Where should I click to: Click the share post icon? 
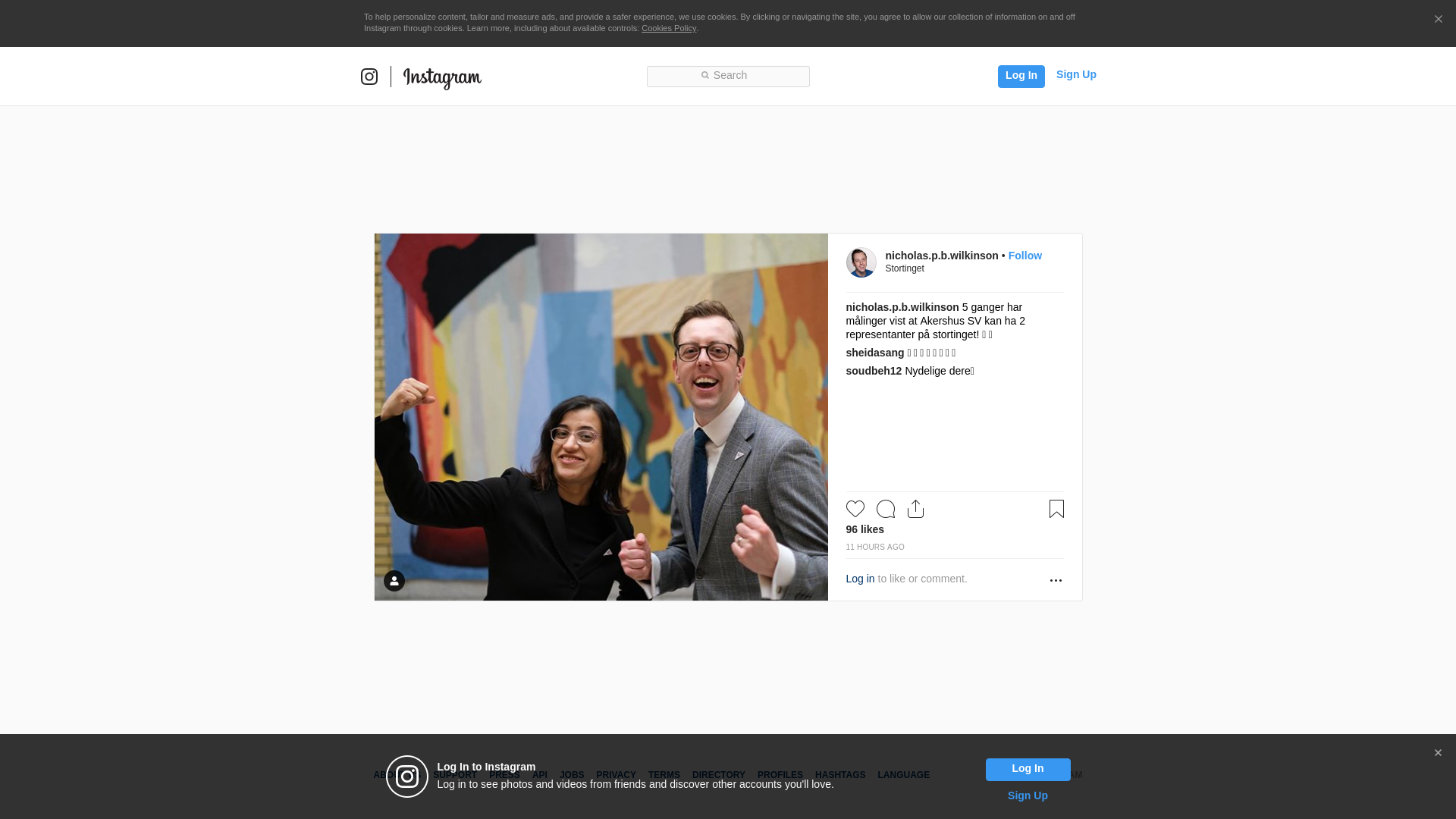(915, 509)
